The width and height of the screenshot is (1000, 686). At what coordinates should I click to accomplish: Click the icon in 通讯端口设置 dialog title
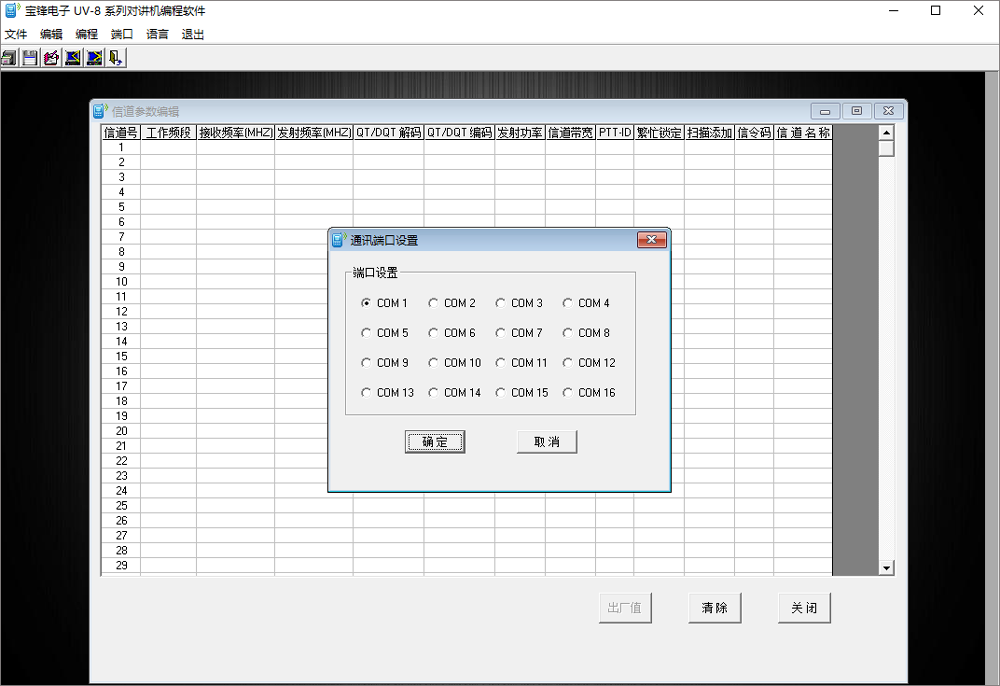[339, 240]
